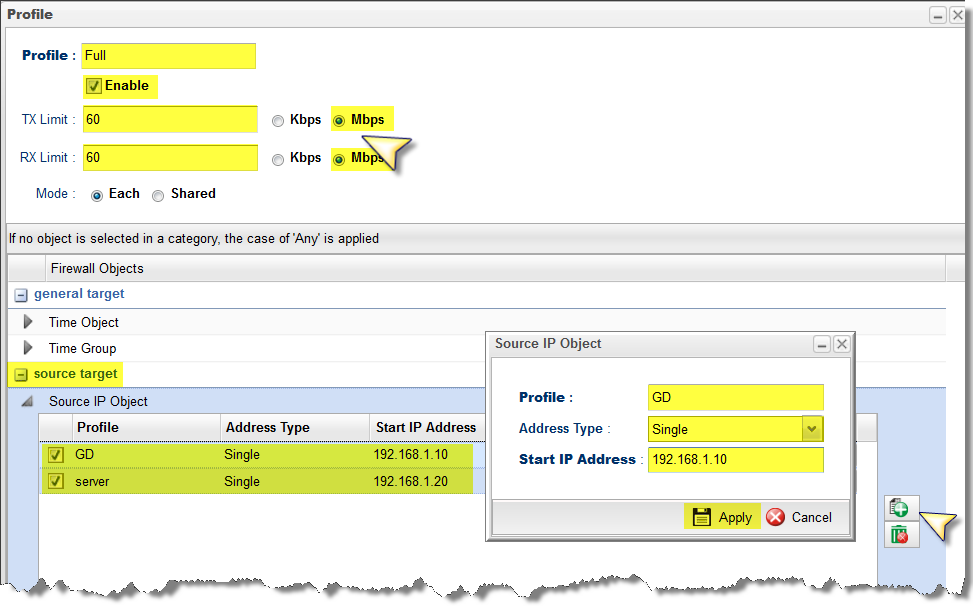Viewport: 973px width, 606px height.
Task: Toggle the Enable checkbox for the profile
Action: tap(94, 86)
